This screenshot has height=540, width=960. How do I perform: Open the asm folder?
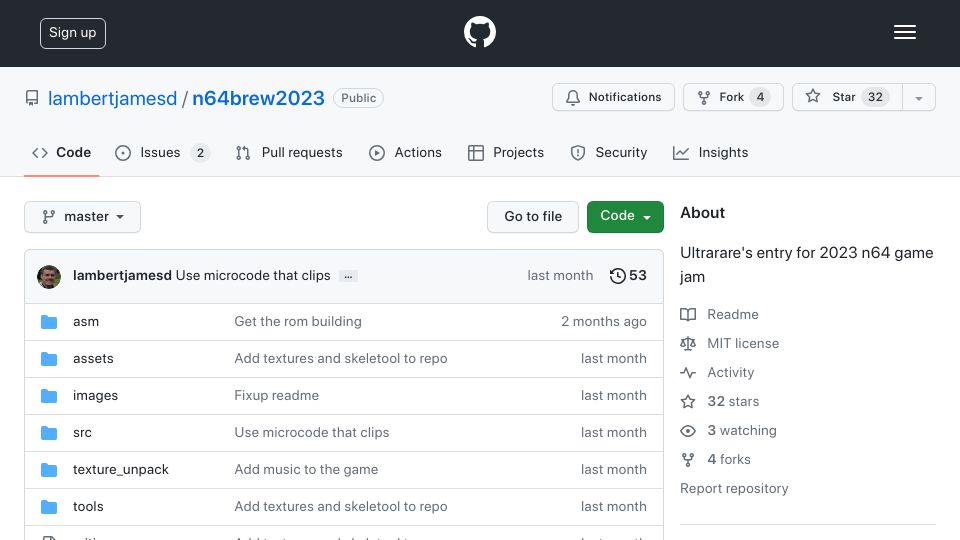(86, 321)
